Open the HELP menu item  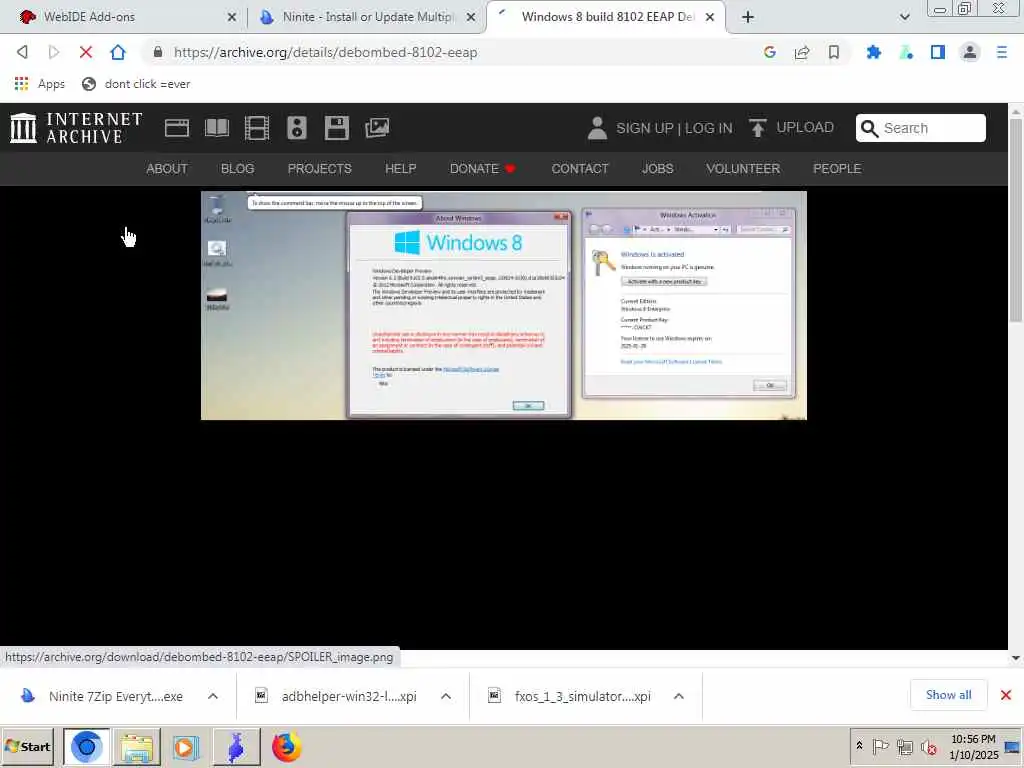coord(400,168)
